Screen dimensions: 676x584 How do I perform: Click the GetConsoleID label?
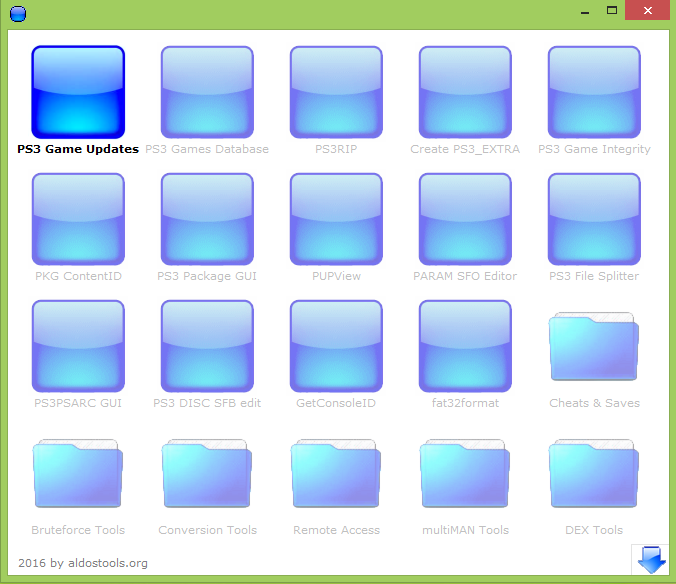pyautogui.click(x=336, y=403)
